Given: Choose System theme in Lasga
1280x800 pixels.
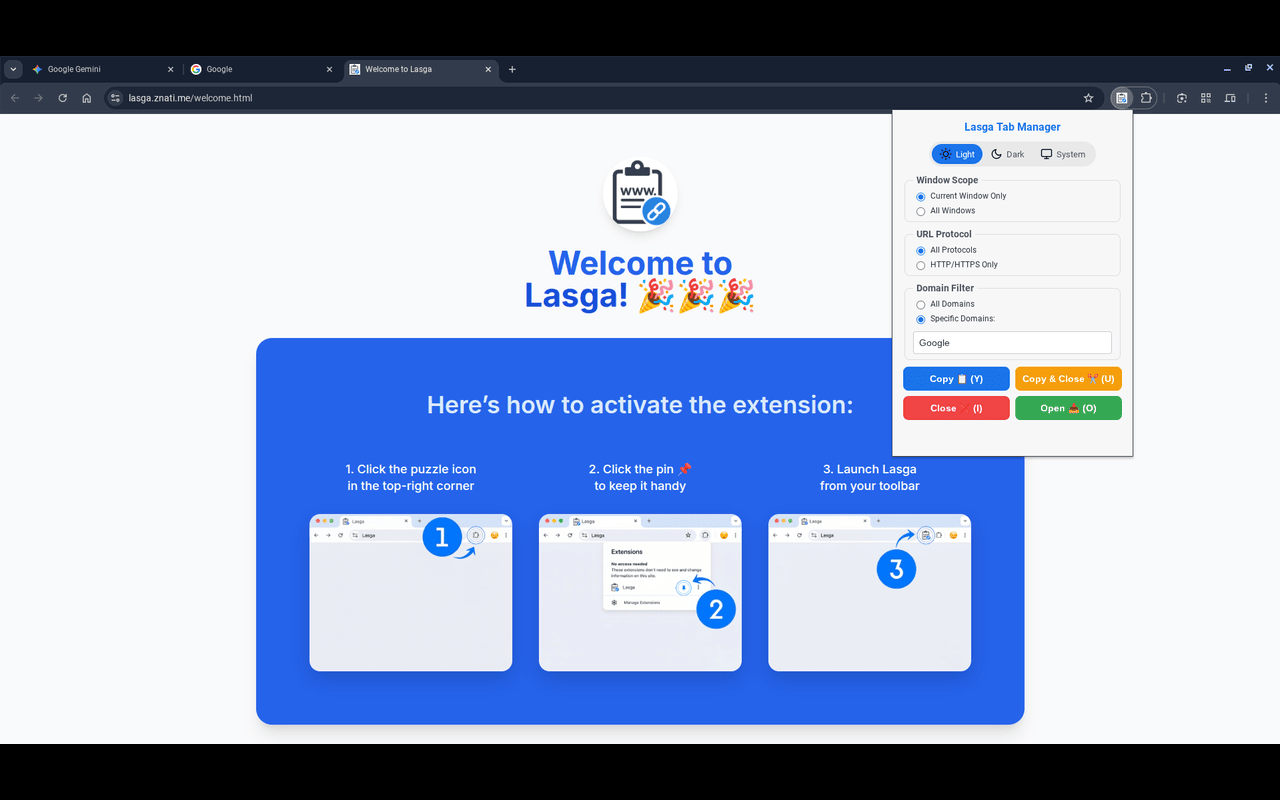Looking at the screenshot, I should pyautogui.click(x=1063, y=154).
